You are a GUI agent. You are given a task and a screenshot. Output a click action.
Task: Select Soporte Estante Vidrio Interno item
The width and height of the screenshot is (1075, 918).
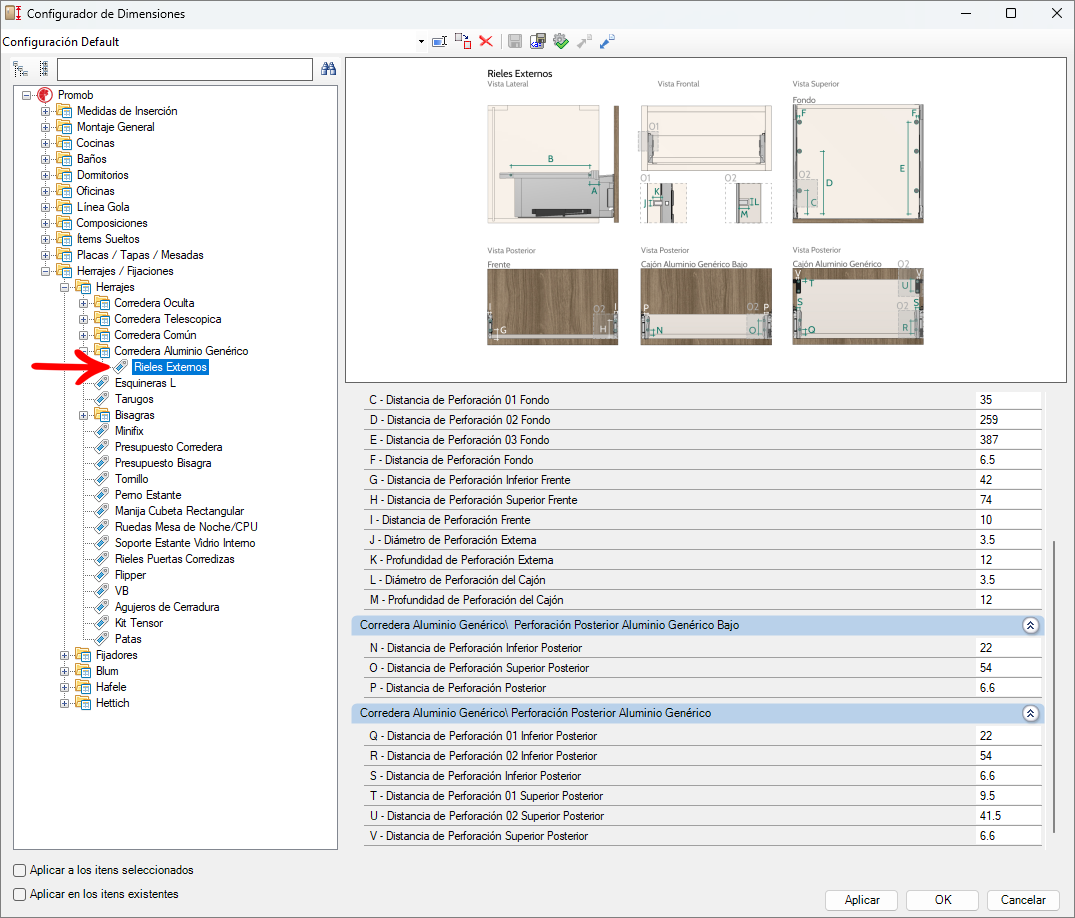(x=185, y=542)
